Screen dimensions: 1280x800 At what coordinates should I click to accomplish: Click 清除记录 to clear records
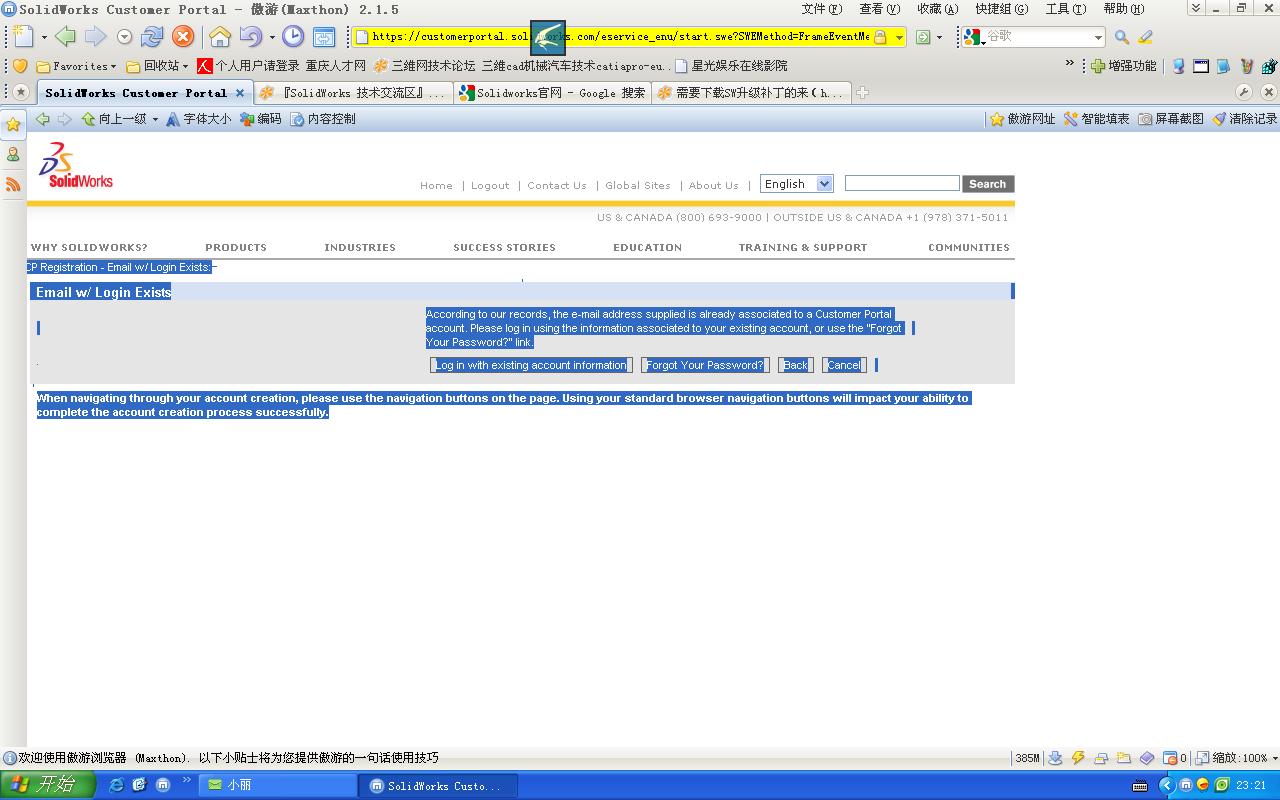click(x=1245, y=119)
